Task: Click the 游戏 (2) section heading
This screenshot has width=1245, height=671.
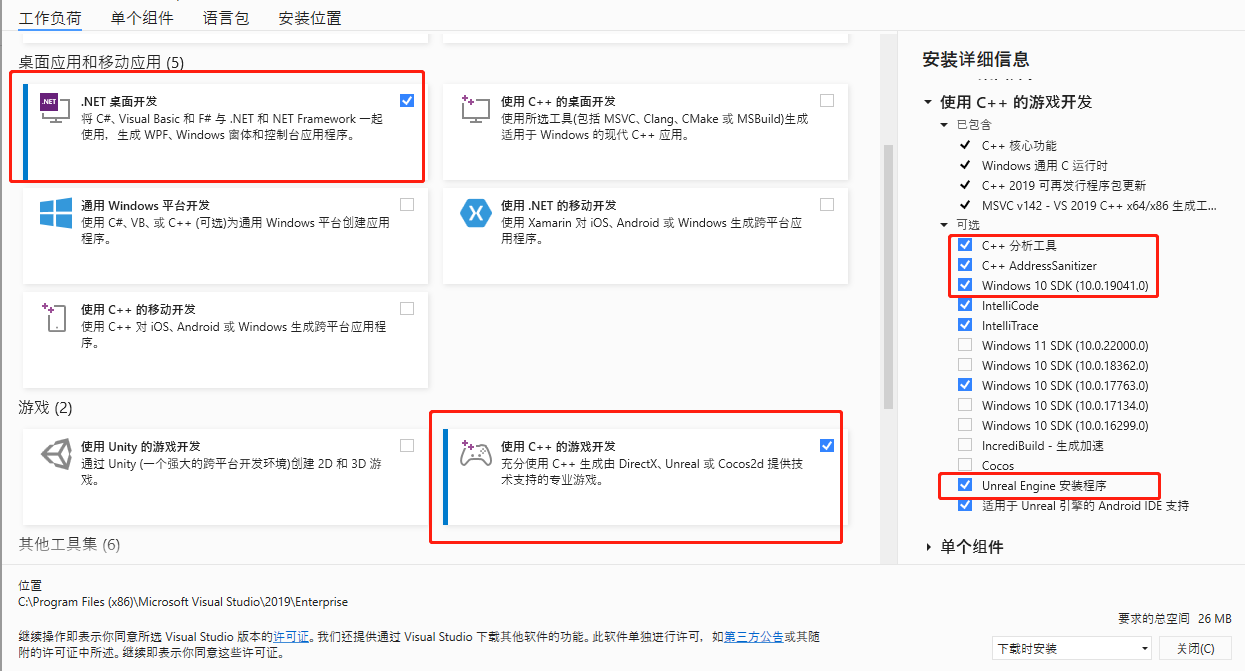Action: point(45,408)
